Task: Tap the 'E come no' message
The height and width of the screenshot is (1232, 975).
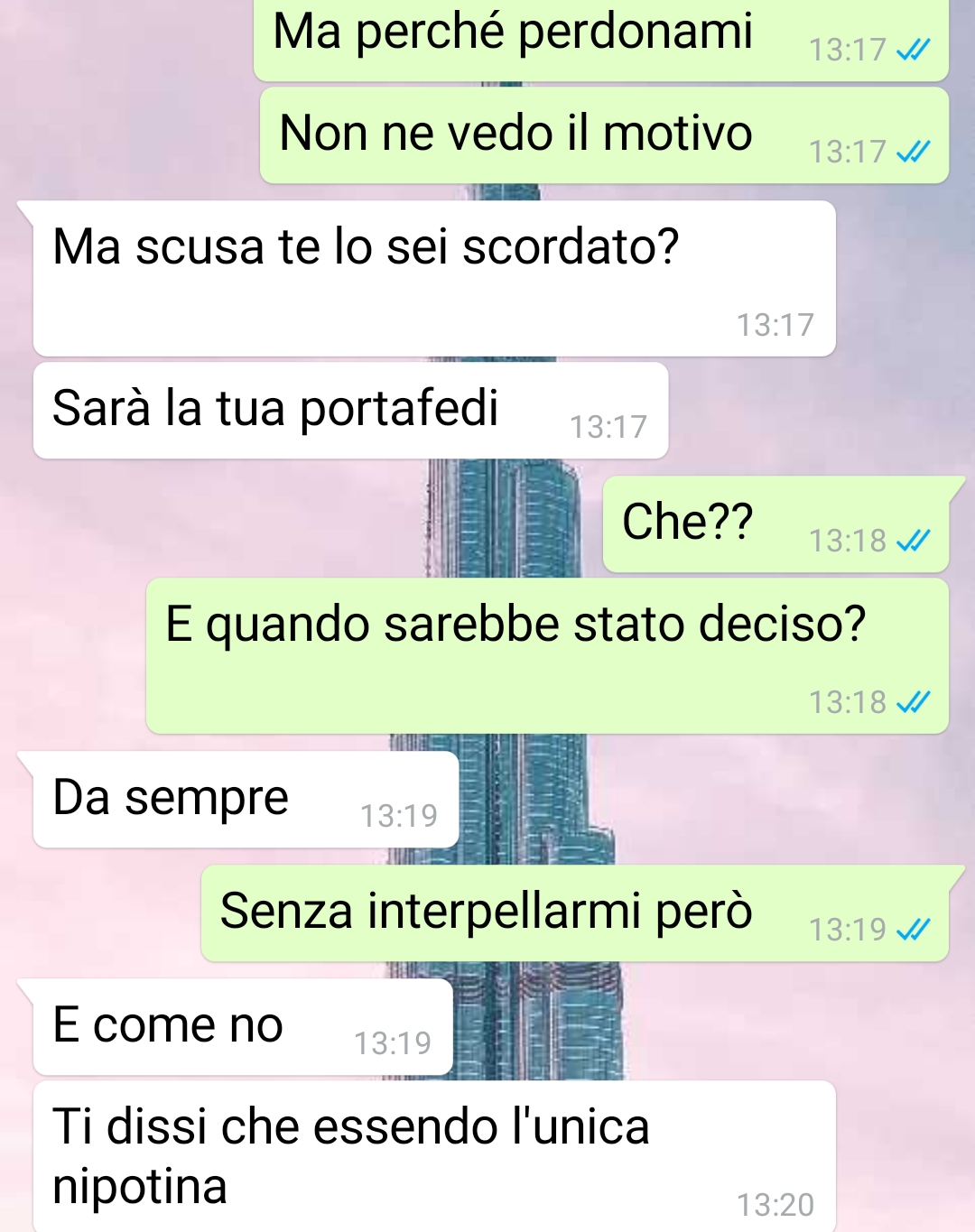Action: pyautogui.click(x=243, y=1027)
